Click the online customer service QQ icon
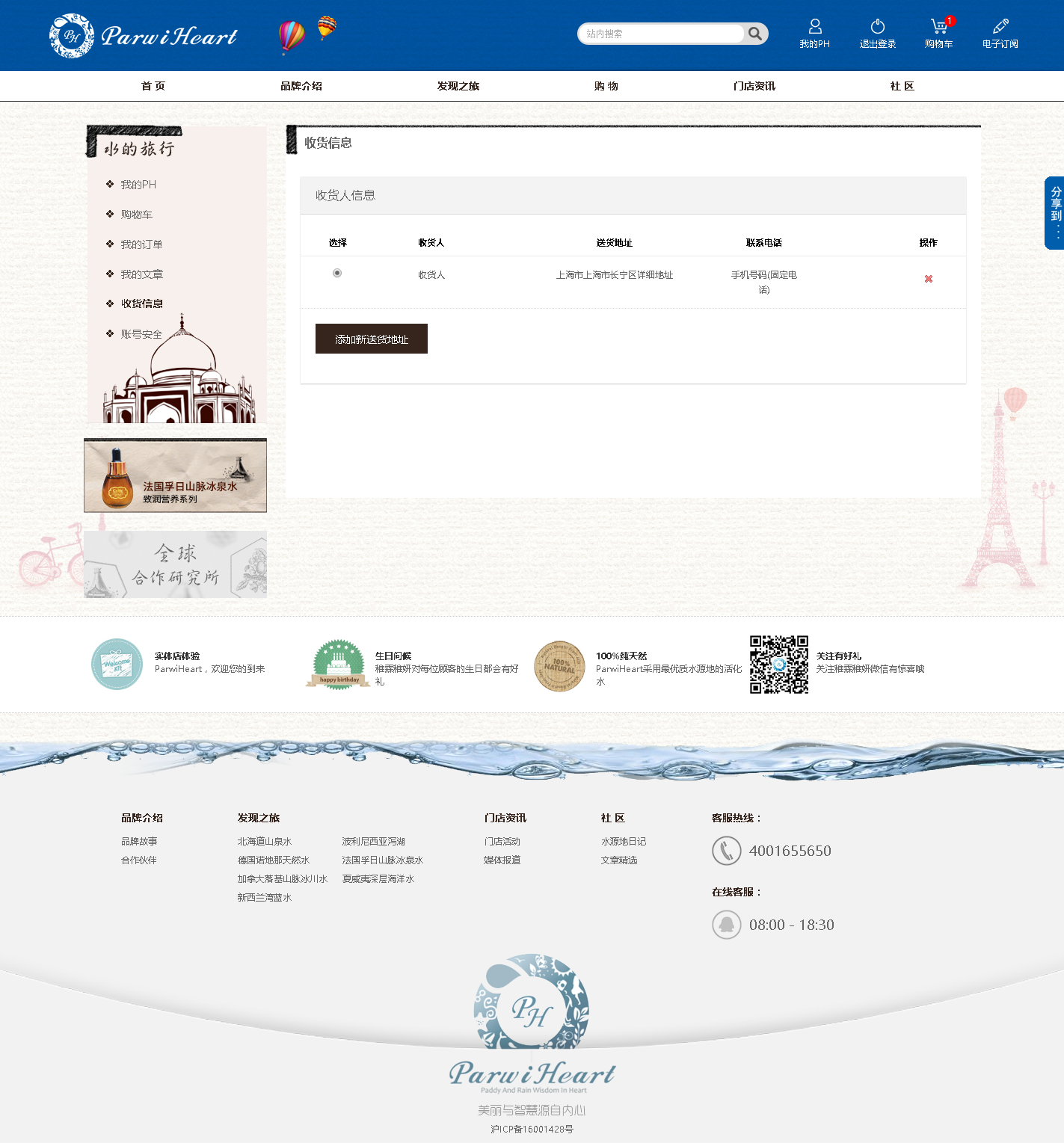This screenshot has width=1064, height=1143. tap(726, 925)
